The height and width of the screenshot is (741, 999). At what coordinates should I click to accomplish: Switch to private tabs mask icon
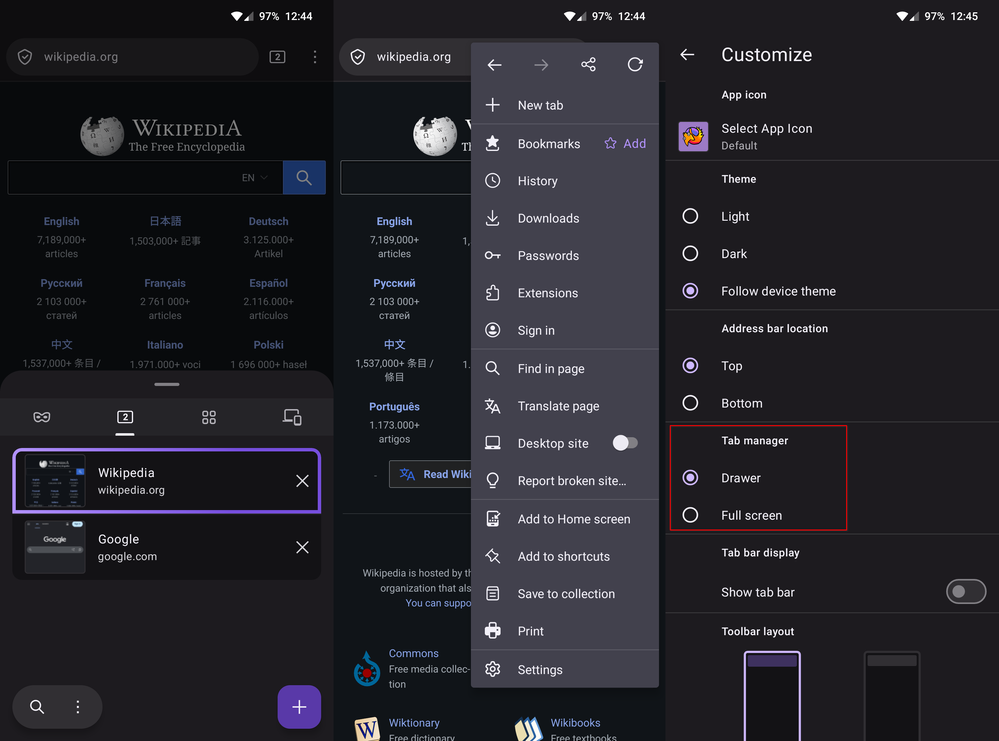pos(42,417)
